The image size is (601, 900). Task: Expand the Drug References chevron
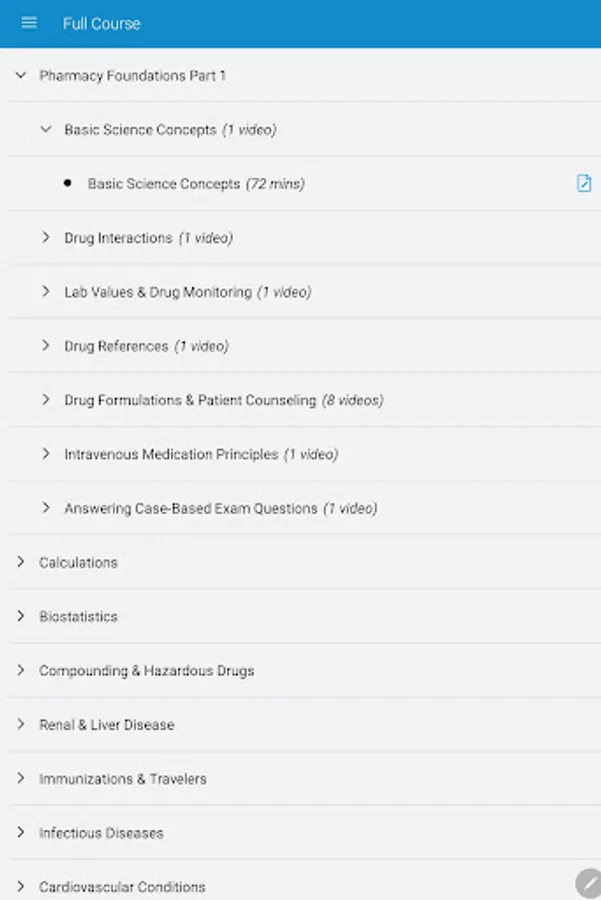point(45,346)
